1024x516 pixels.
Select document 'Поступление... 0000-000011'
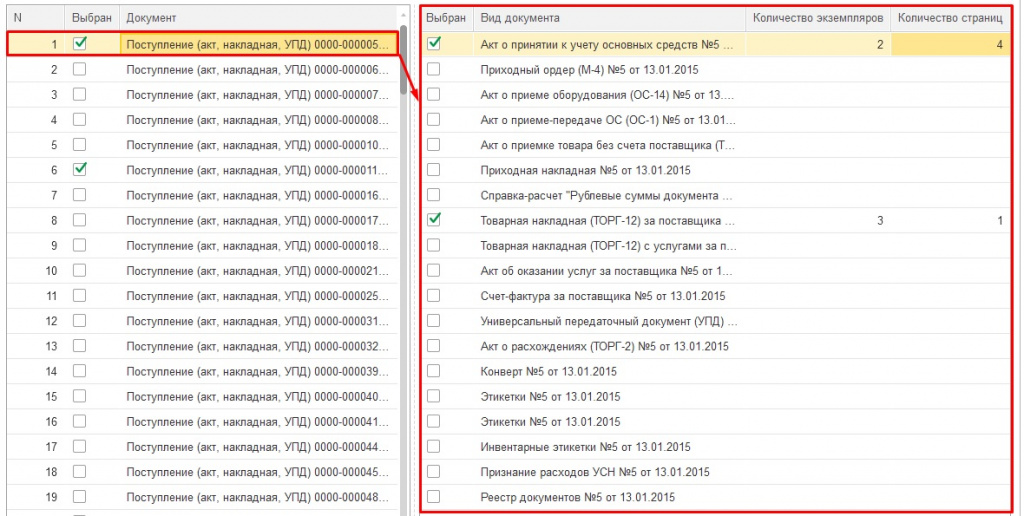(258, 170)
